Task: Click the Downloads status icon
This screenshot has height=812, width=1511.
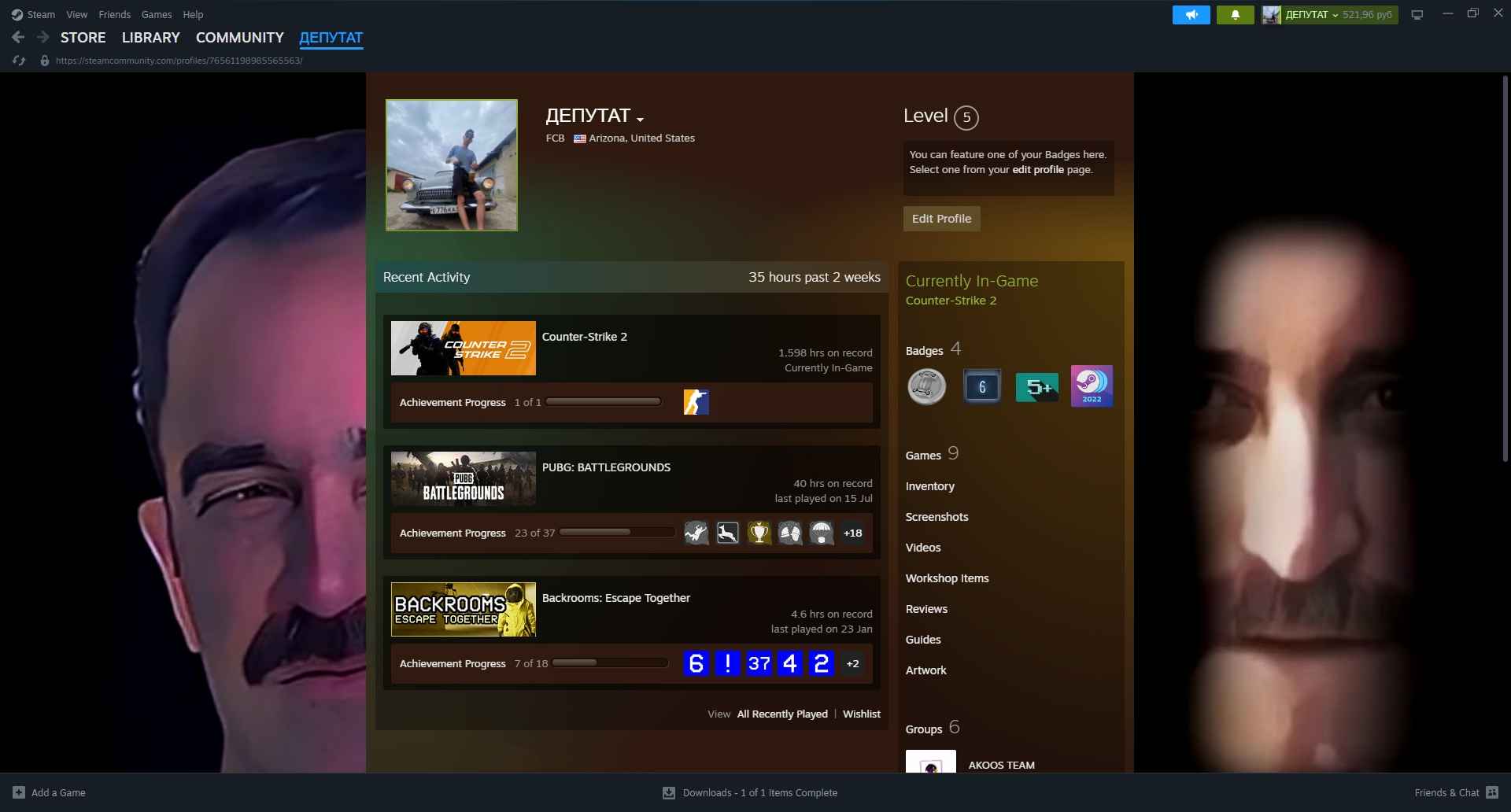Action: click(x=669, y=792)
